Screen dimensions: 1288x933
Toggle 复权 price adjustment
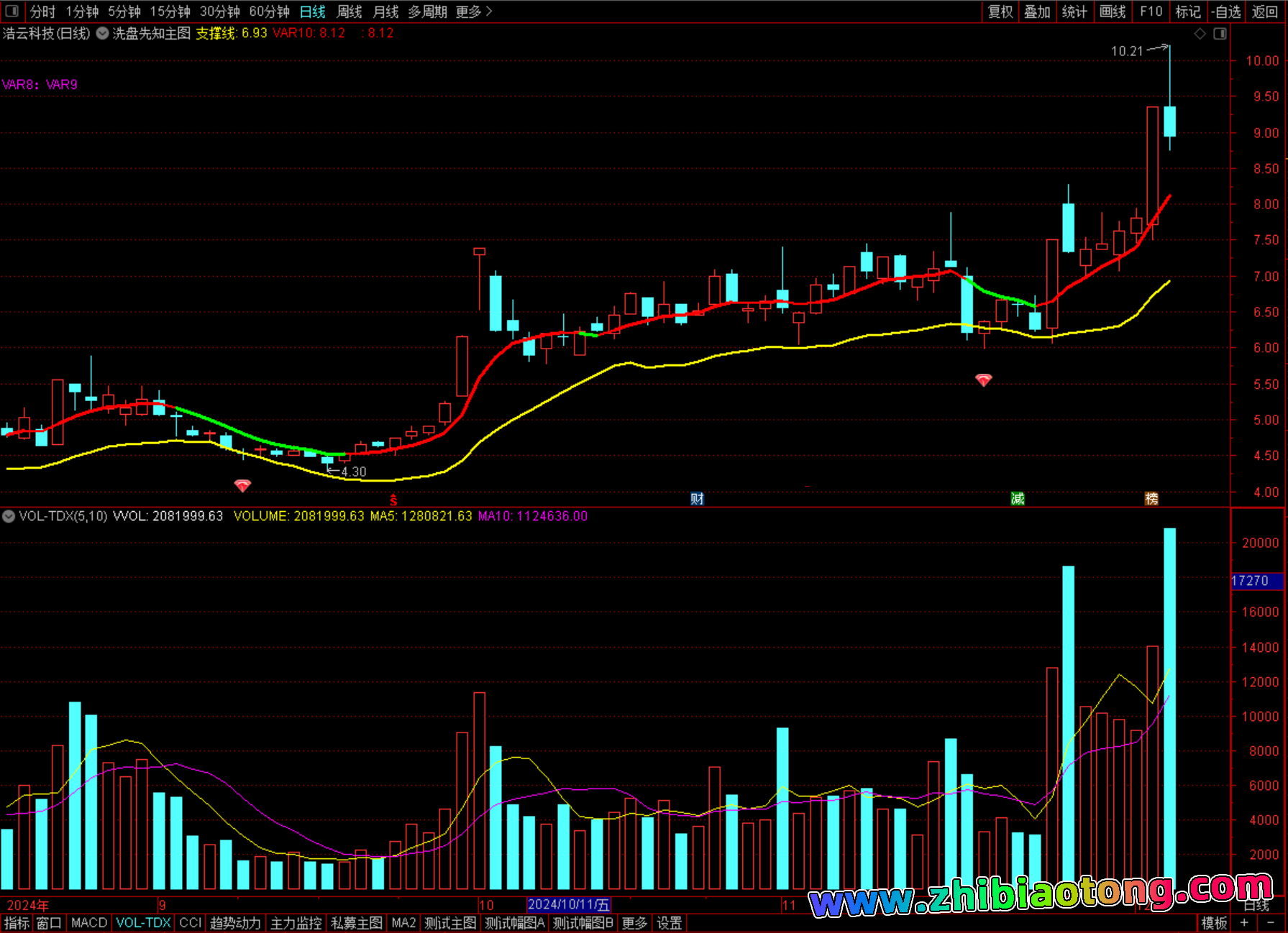tap(1000, 12)
